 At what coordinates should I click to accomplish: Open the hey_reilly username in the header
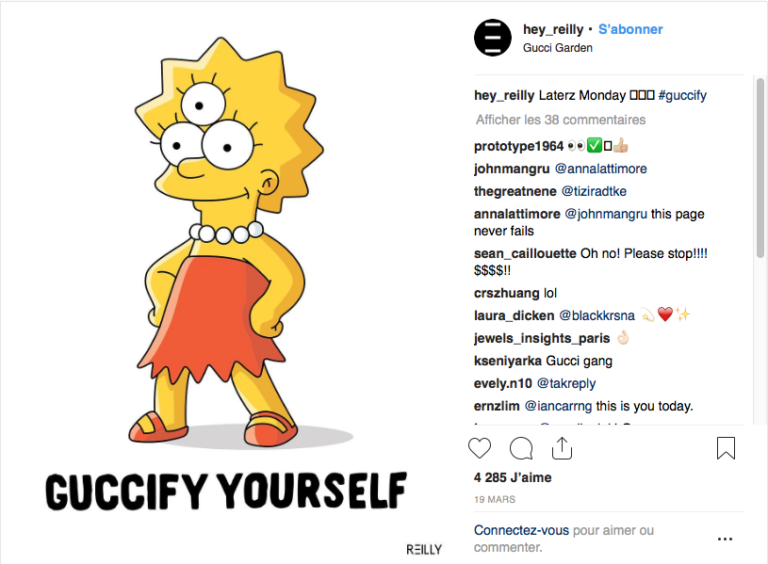553,29
